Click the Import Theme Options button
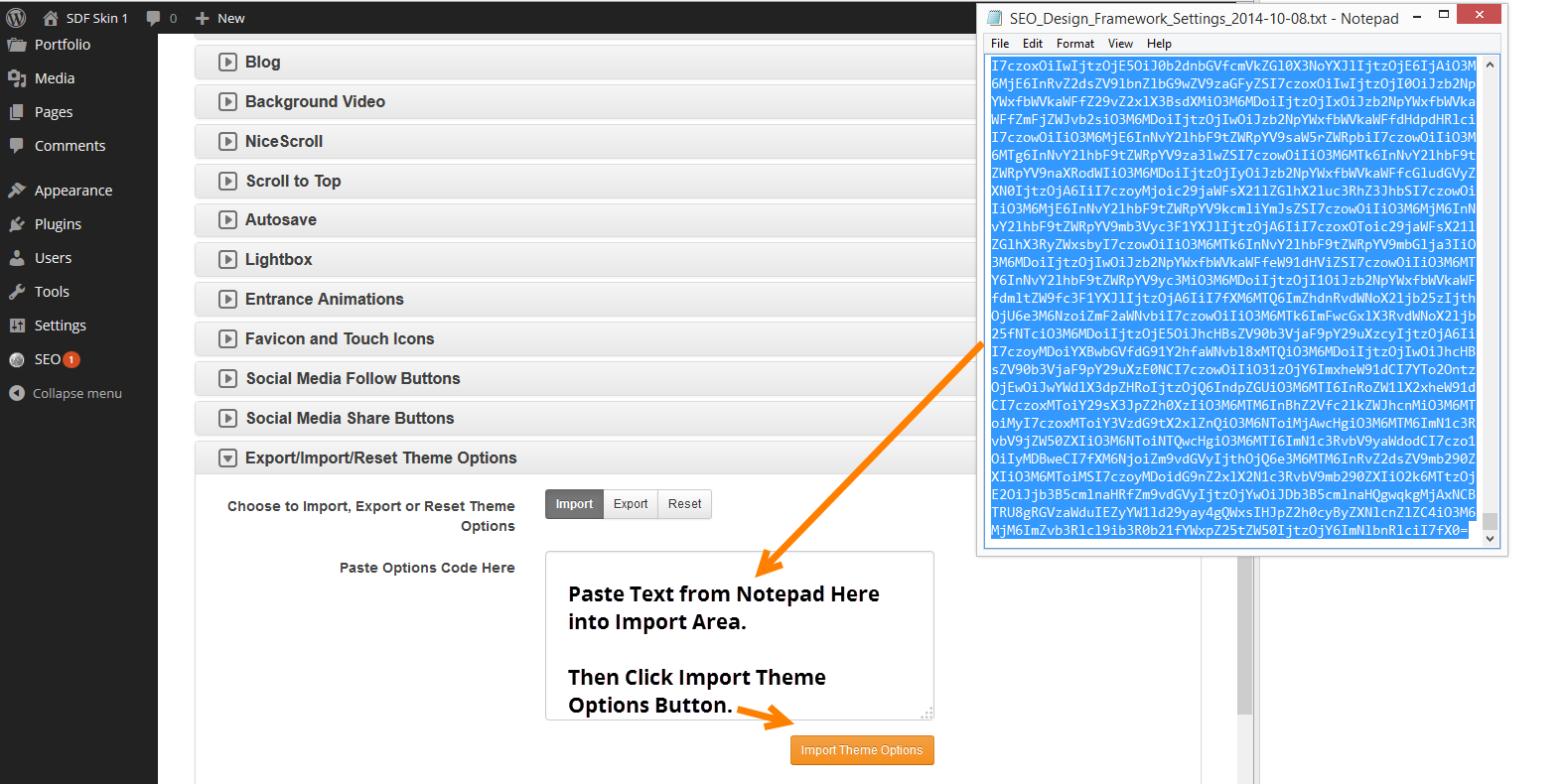 [x=862, y=750]
